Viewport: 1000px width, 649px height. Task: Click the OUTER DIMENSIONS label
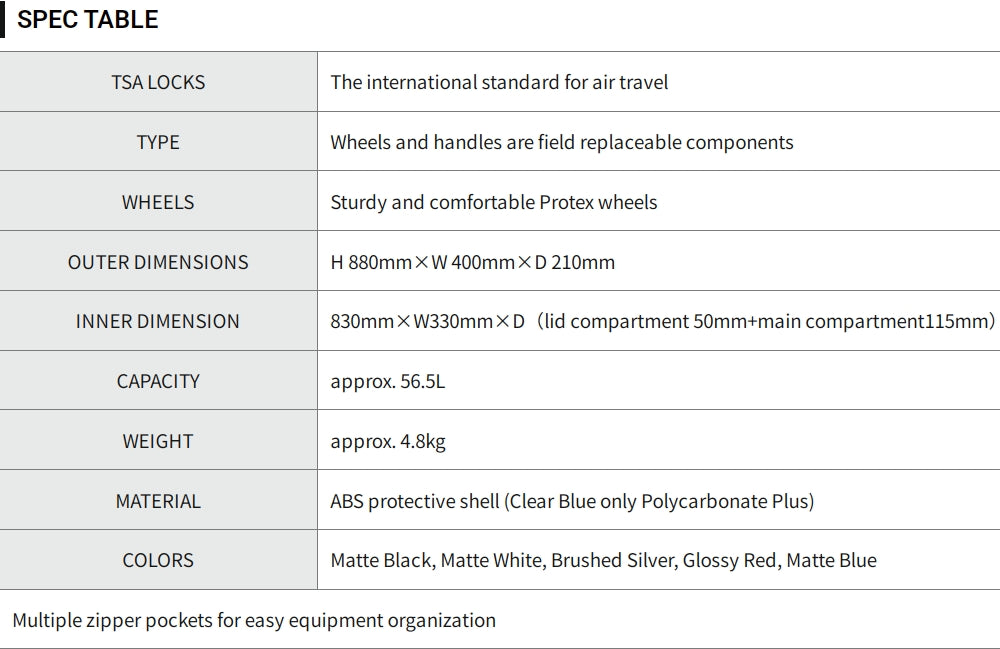[158, 262]
